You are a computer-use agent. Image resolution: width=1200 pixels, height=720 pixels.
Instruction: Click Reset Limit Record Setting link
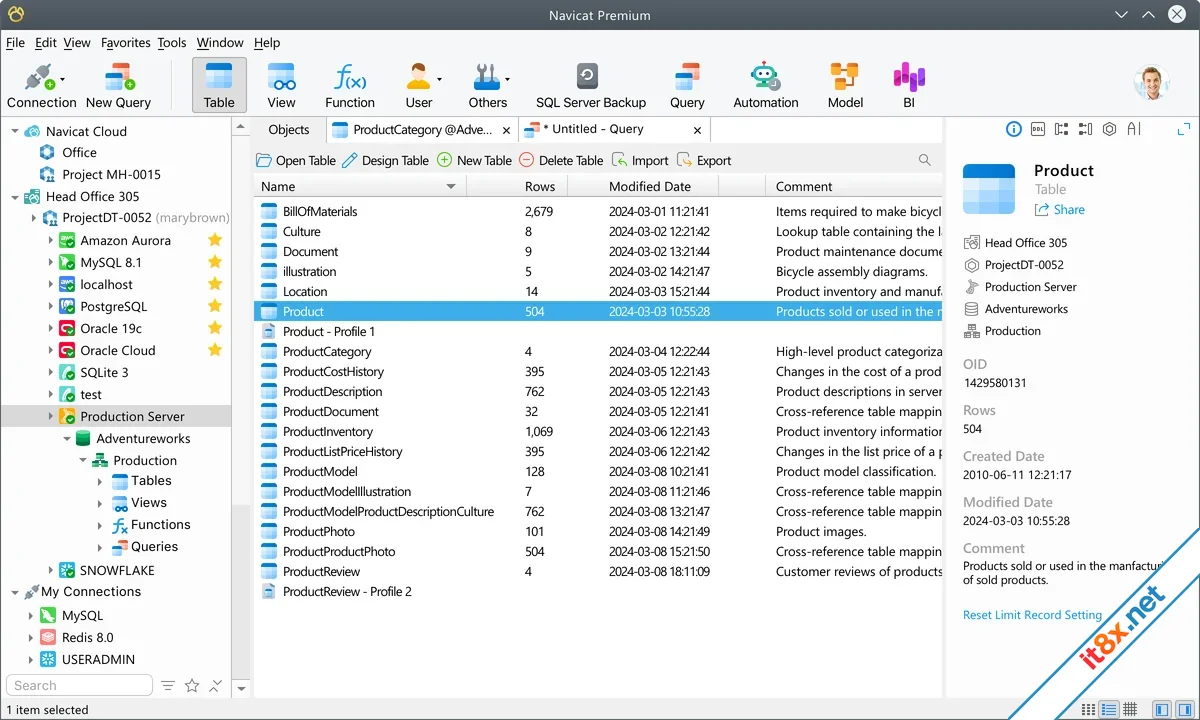(1032, 615)
